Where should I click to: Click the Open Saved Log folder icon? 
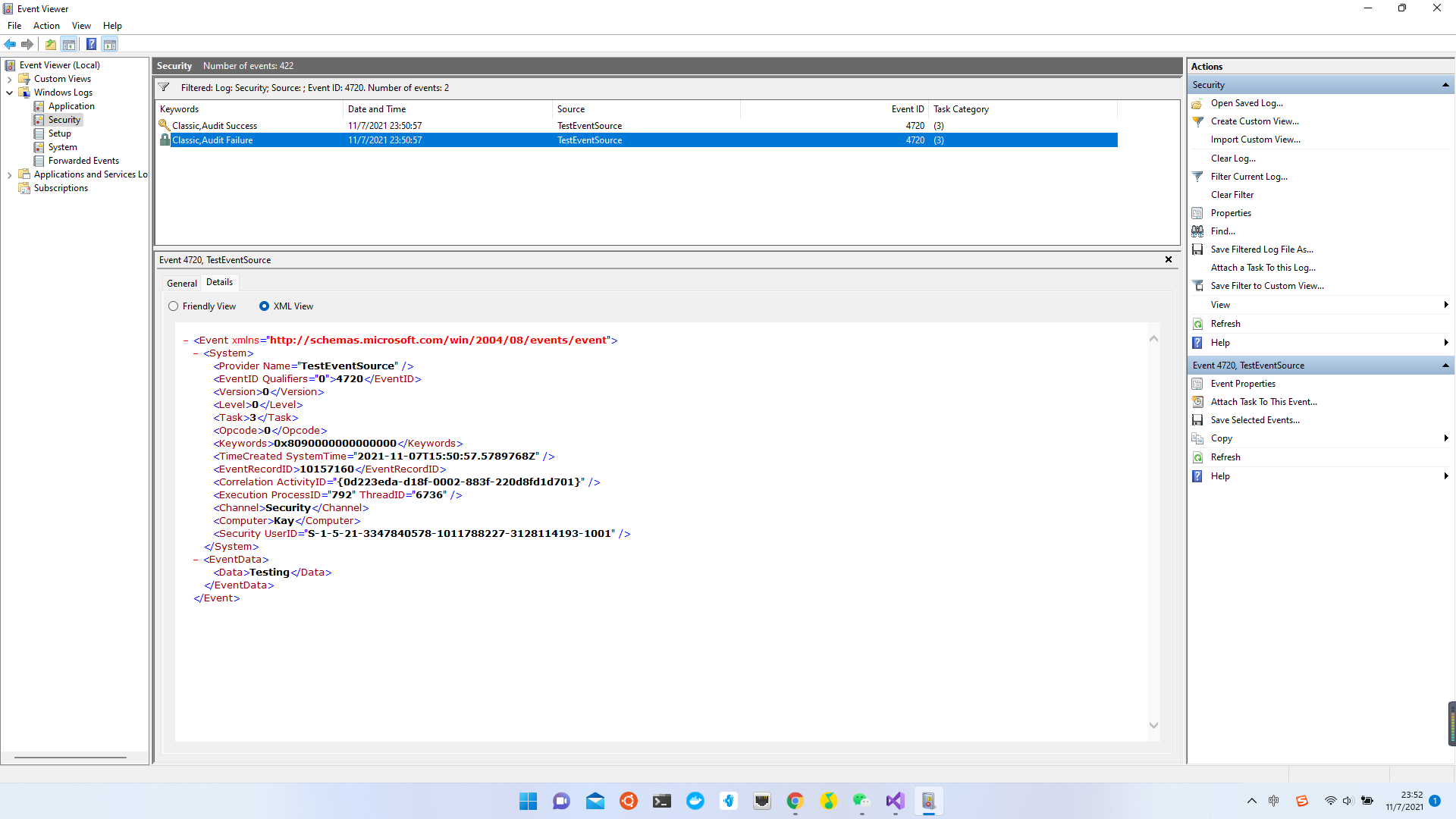coord(1197,103)
